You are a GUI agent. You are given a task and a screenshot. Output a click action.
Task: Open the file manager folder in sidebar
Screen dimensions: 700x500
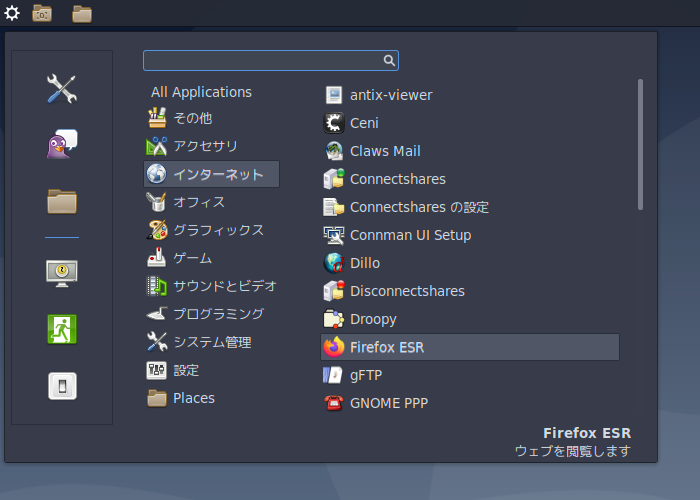62,201
